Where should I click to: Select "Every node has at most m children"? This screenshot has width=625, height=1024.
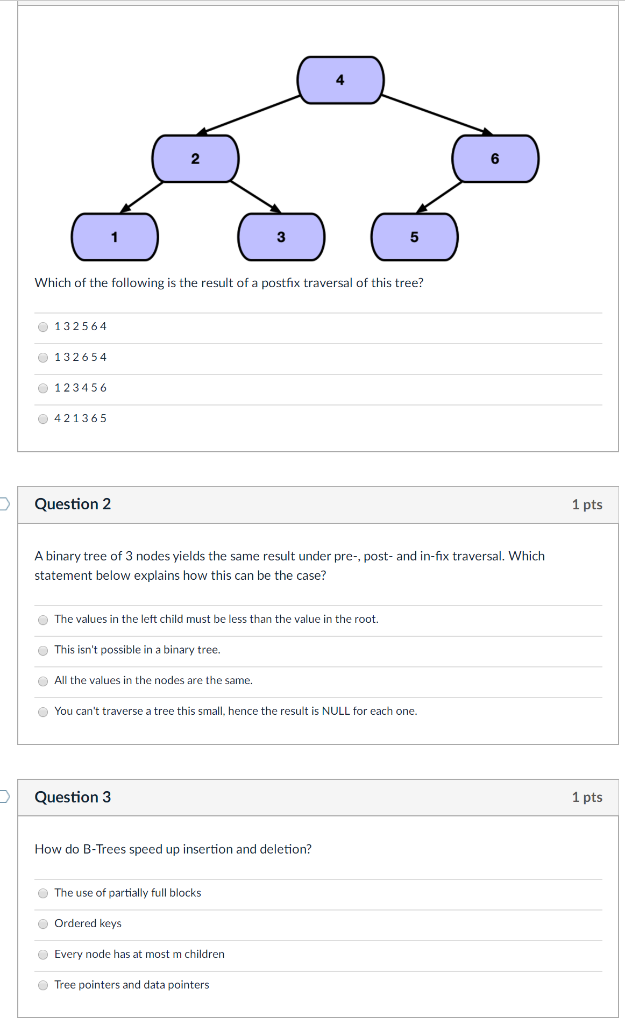[43, 954]
